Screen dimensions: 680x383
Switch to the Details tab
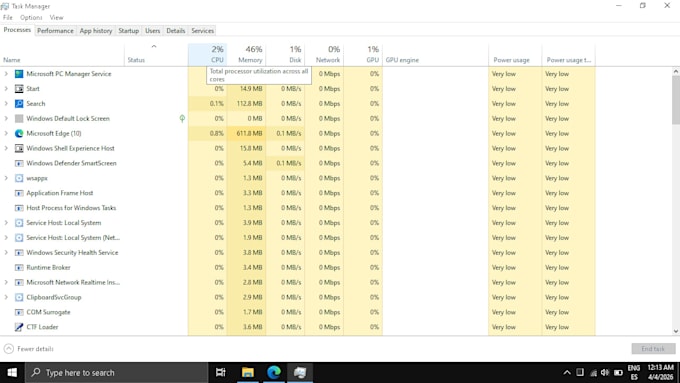[x=176, y=31]
